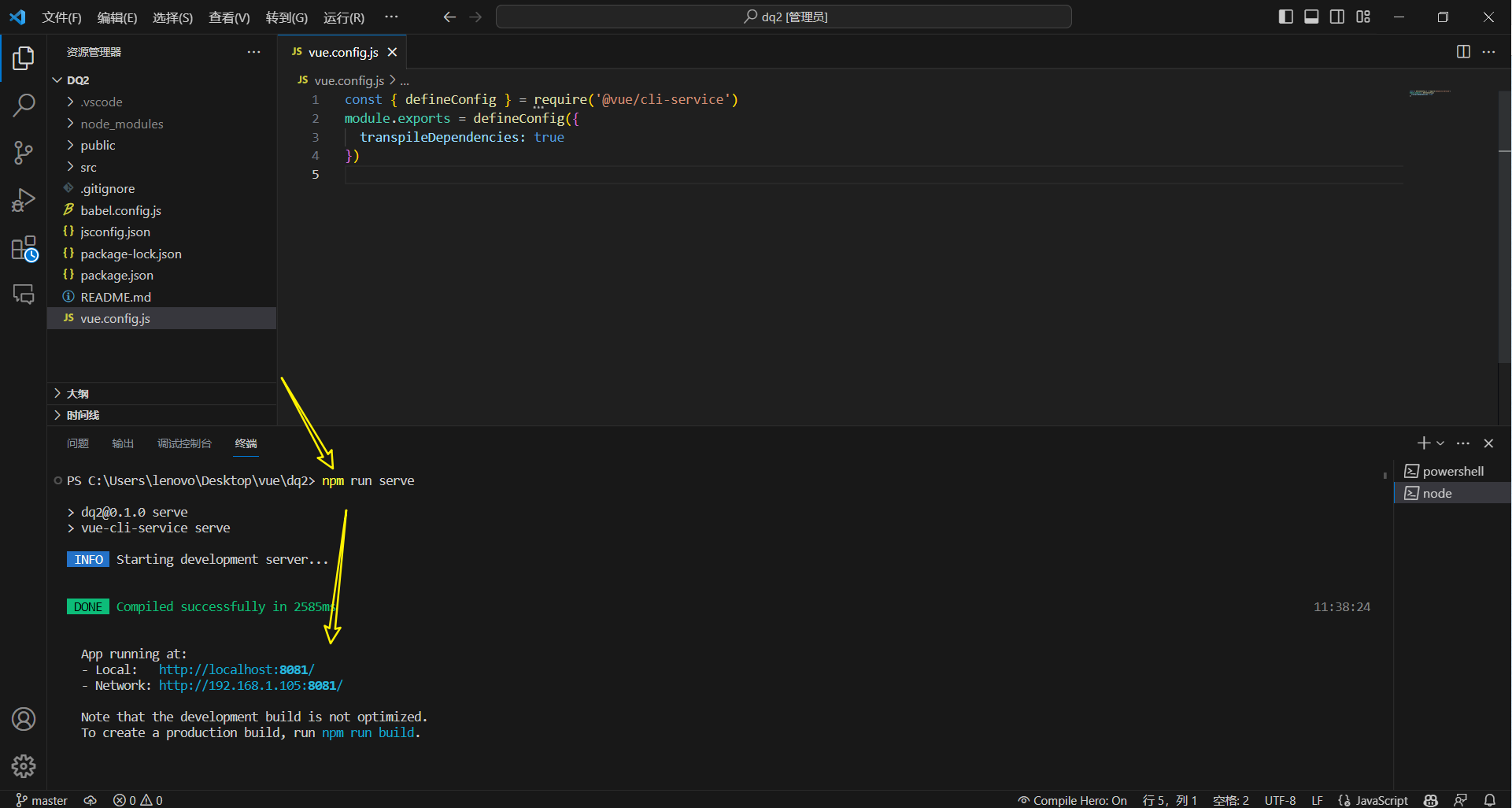Open errors and warnings count

[x=138, y=800]
